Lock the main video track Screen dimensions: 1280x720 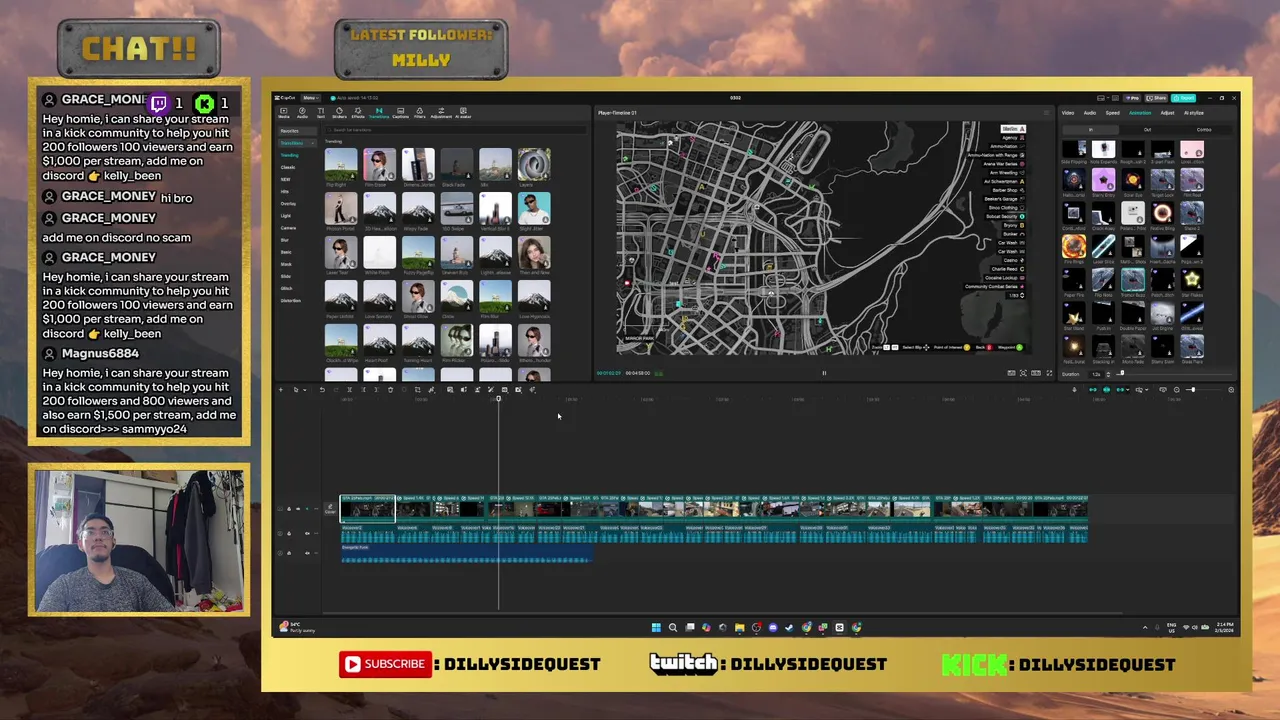pos(289,509)
